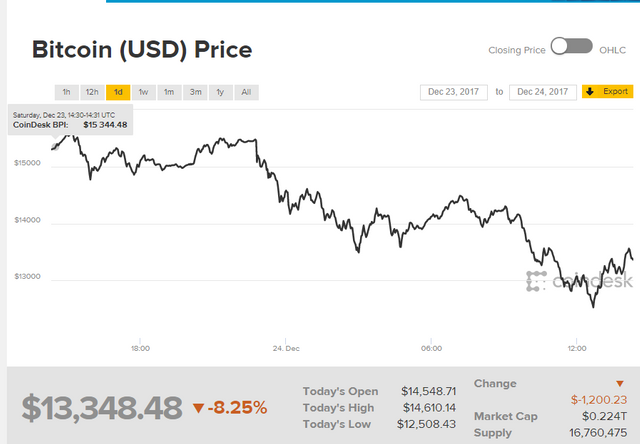Click the red down-triangle beside -8.25%
Viewport: 640px width, 444px height.
tap(197, 407)
